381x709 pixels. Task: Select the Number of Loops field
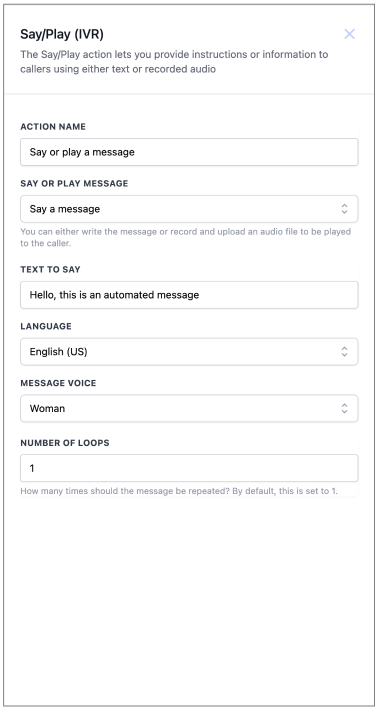(189, 468)
